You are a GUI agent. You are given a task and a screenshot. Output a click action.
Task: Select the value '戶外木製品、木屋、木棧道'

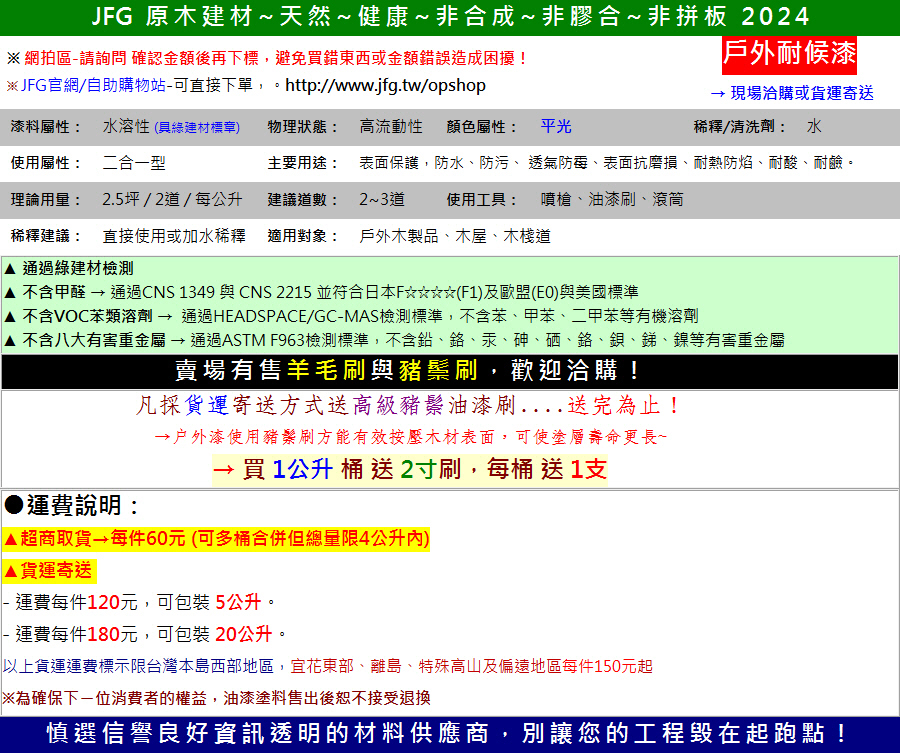pyautogui.click(x=455, y=236)
